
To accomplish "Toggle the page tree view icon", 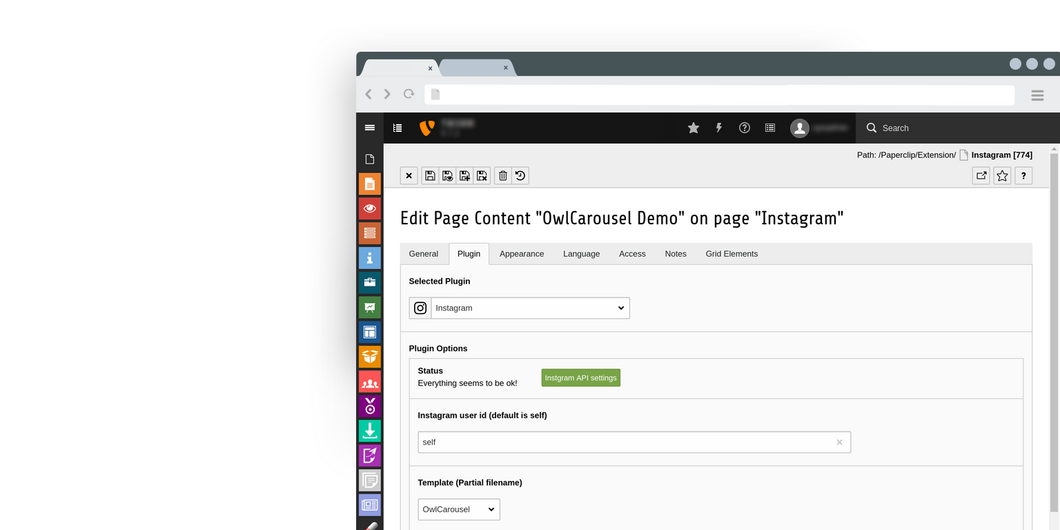I will (x=397, y=128).
